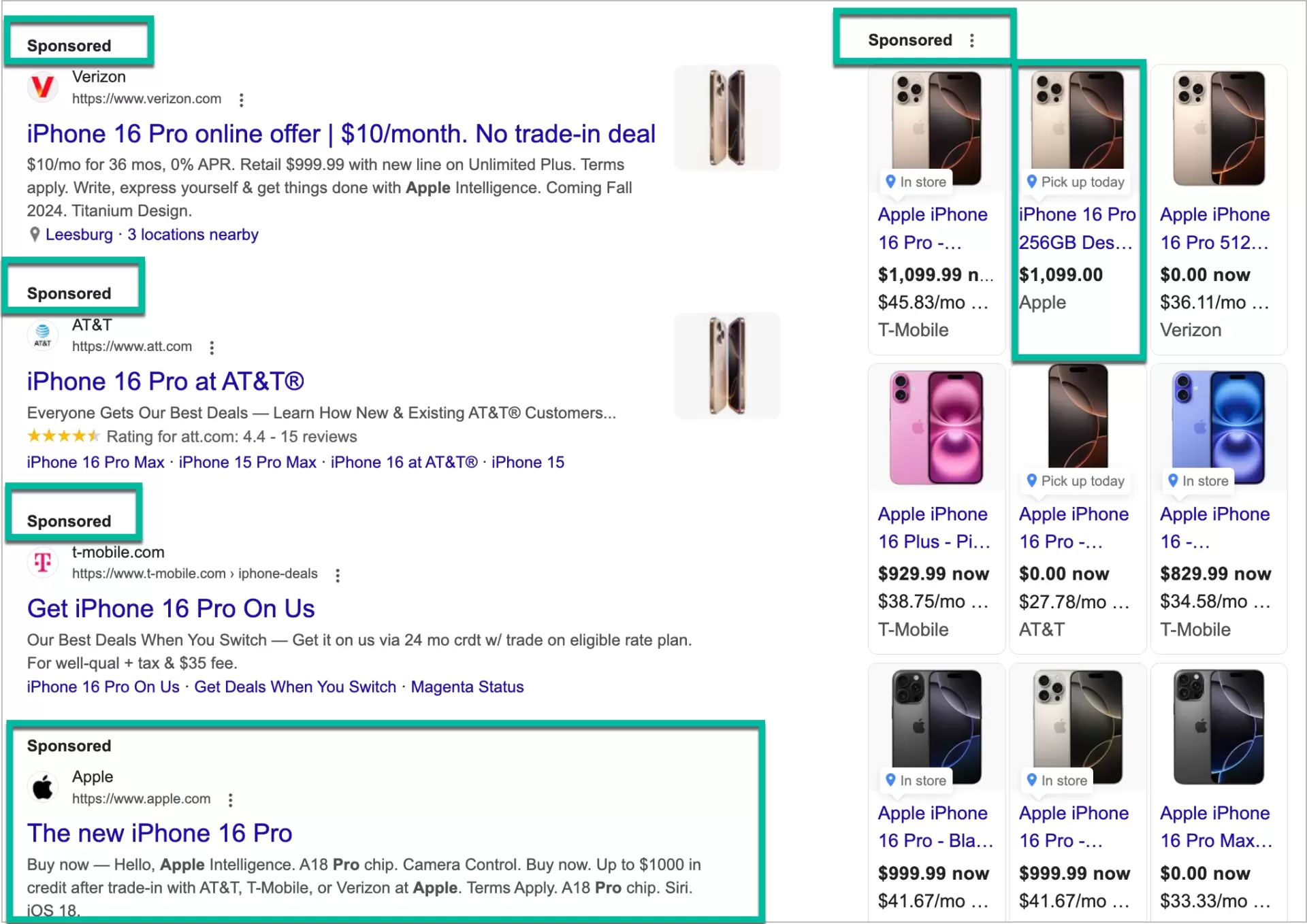Open the three-dot menu beside the Verizon URL
1307x924 pixels.
pyautogui.click(x=242, y=99)
